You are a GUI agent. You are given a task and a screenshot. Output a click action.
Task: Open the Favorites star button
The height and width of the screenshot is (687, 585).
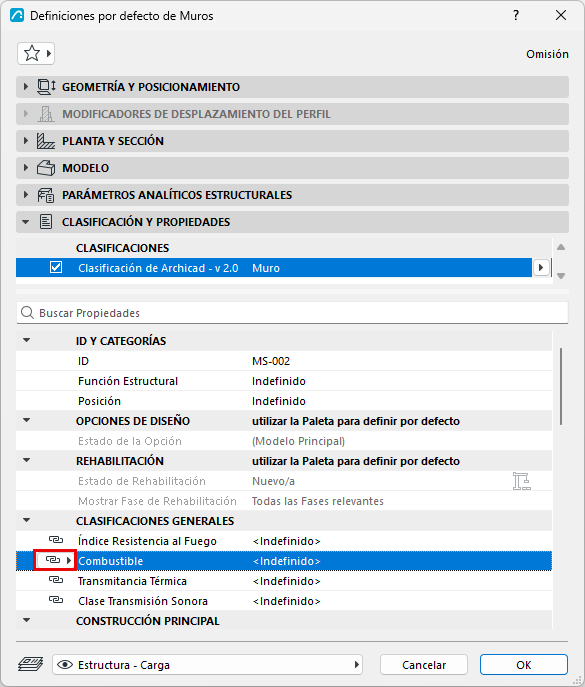(x=36, y=54)
